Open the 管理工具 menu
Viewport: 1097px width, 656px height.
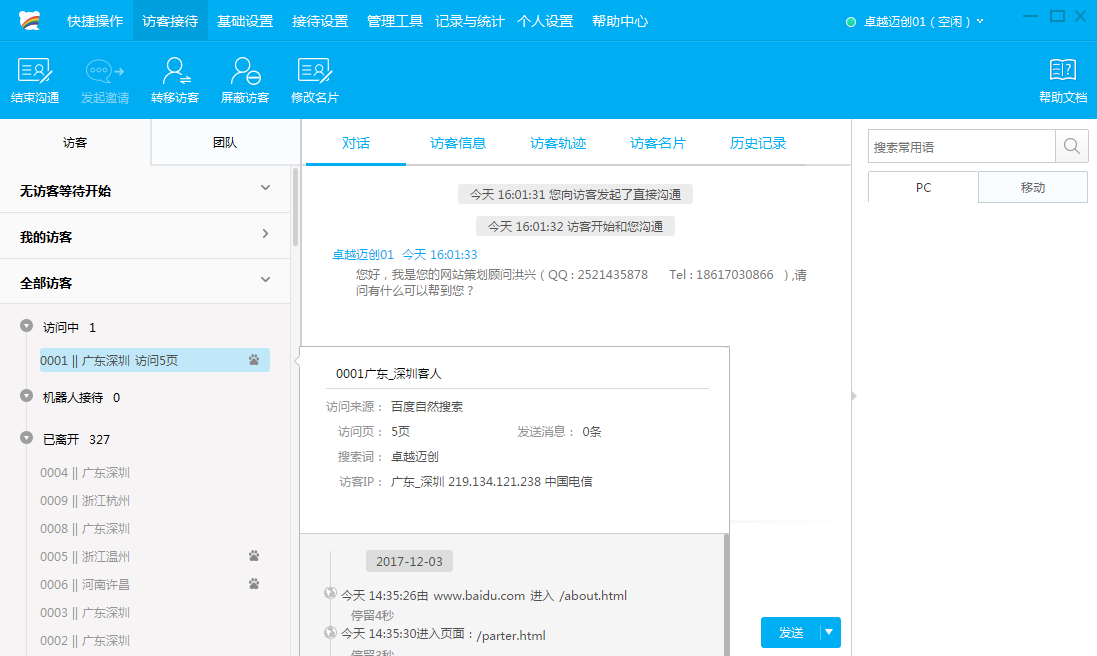394,21
